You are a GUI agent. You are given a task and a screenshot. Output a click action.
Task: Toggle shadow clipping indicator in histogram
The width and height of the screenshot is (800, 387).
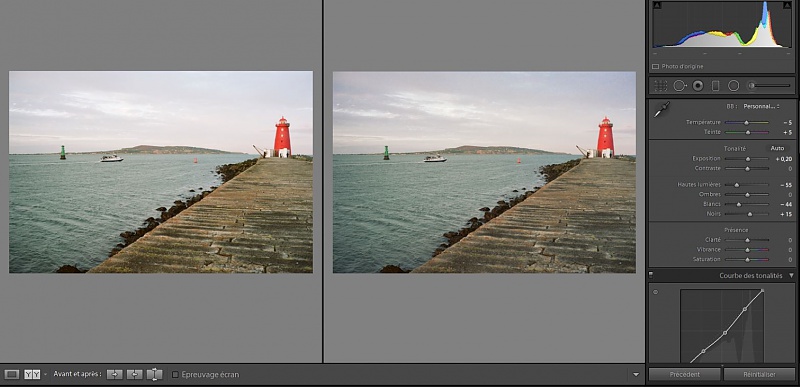coord(656,5)
